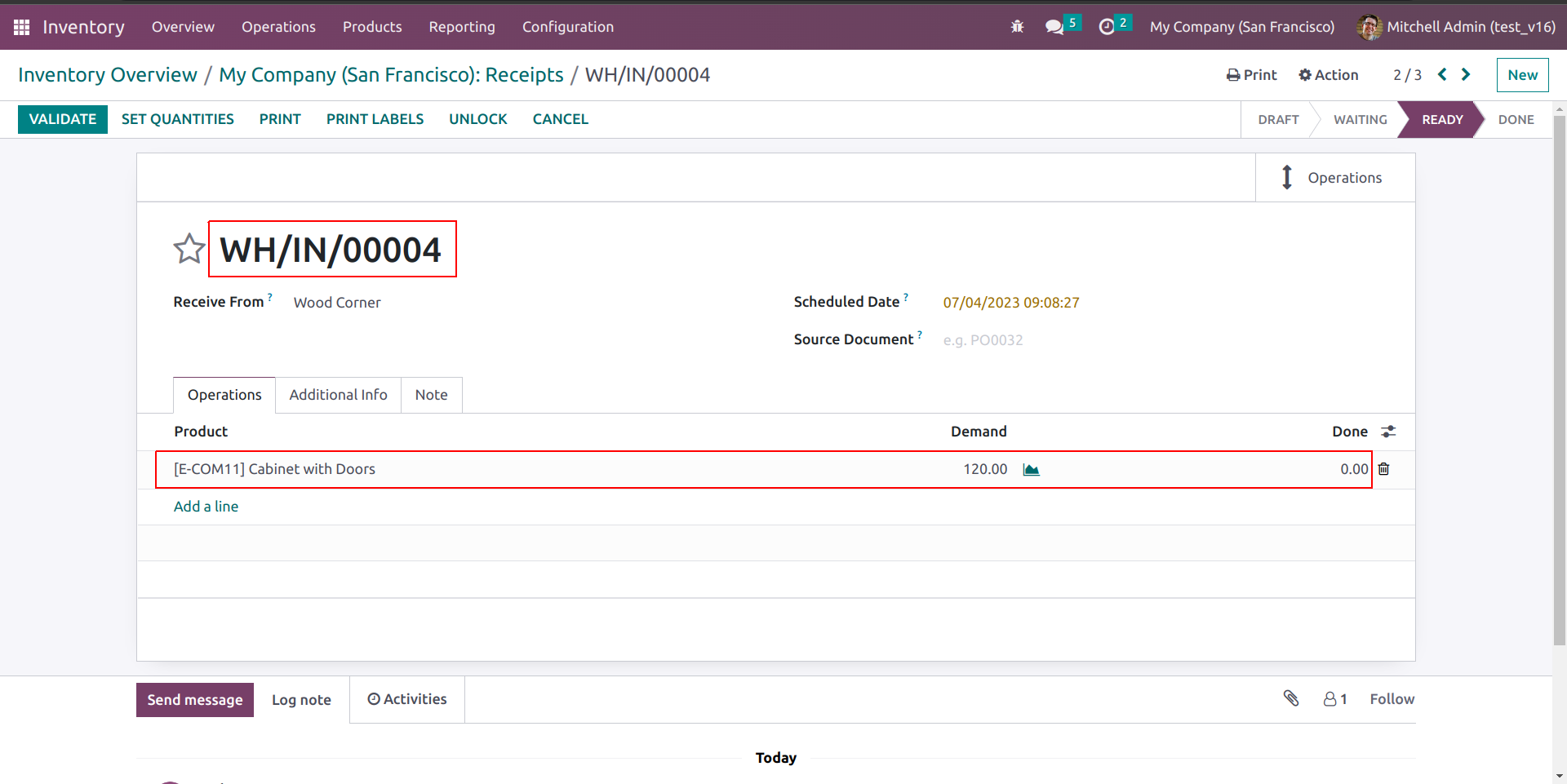This screenshot has height=784, width=1567.
Task: Open optional columns settings icon
Action: (x=1388, y=432)
